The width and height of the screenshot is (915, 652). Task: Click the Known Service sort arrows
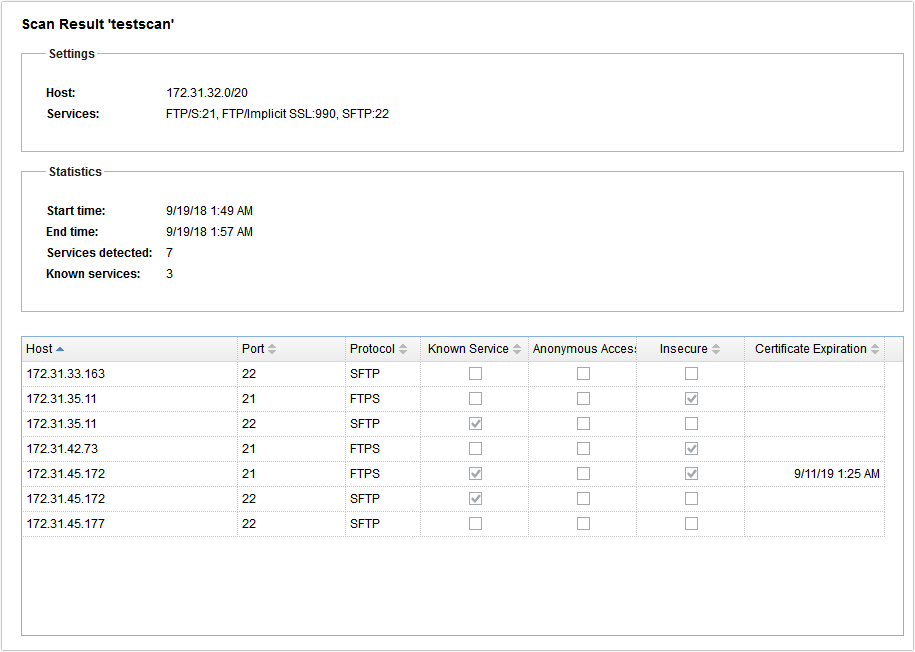[517, 348]
